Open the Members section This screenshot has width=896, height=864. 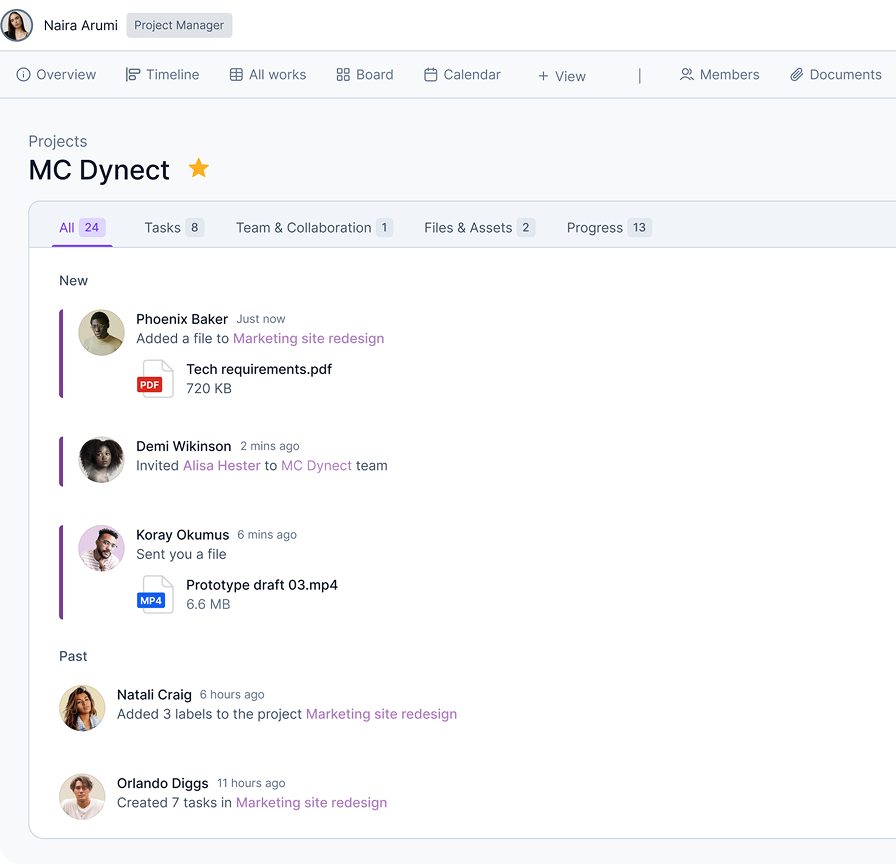coord(720,75)
